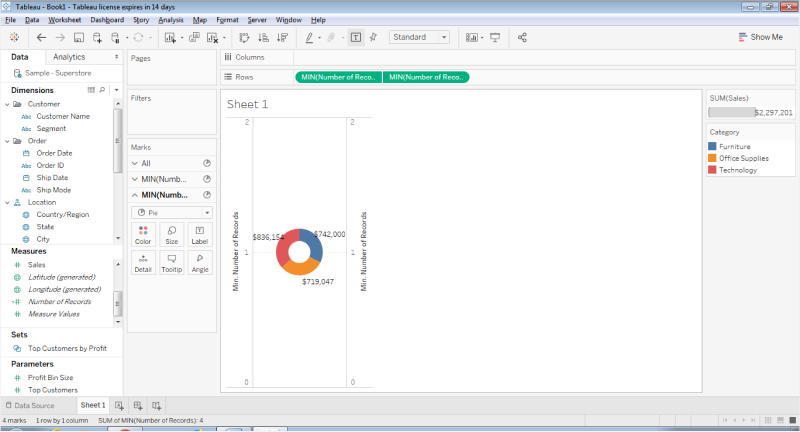This screenshot has width=800, height=432.
Task: Switch to Data Source tab
Action: coord(30,405)
